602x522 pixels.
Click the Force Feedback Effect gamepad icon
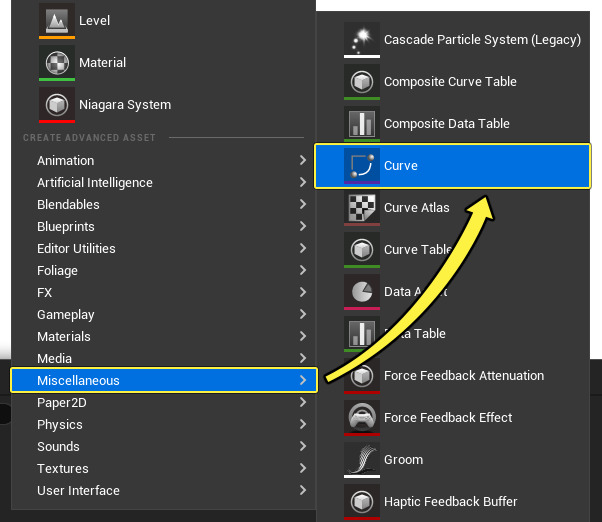(x=362, y=418)
